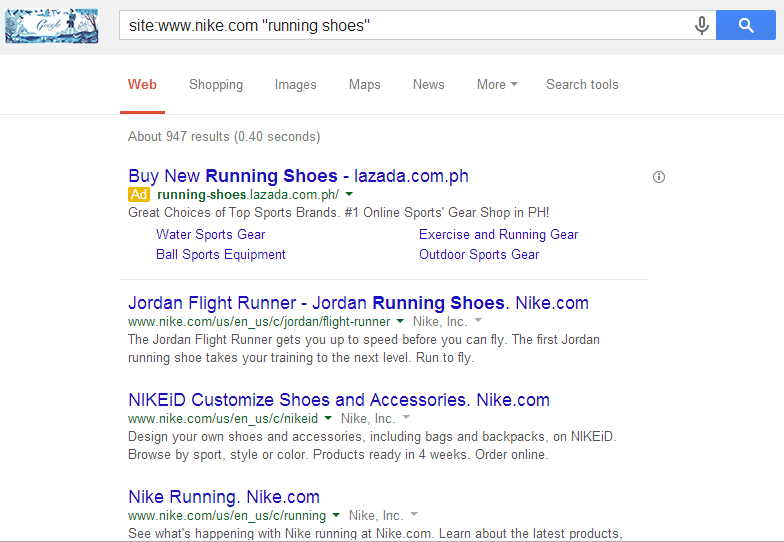Select the Web tab
The image size is (784, 542).
pyautogui.click(x=142, y=84)
